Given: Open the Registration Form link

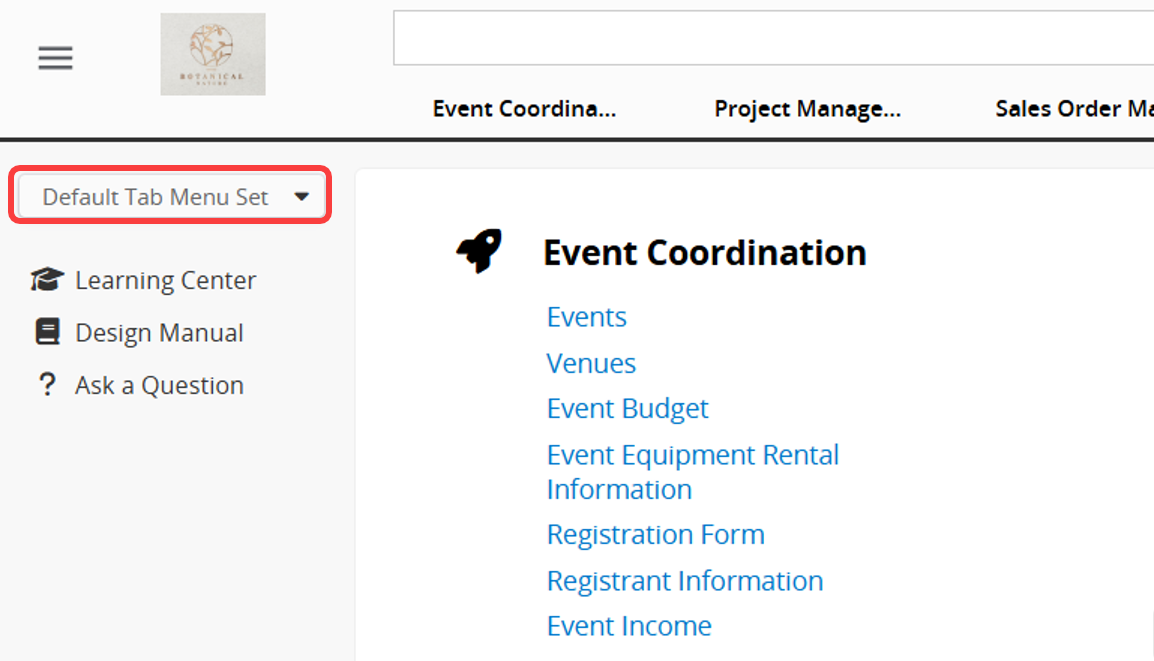Looking at the screenshot, I should tap(655, 534).
